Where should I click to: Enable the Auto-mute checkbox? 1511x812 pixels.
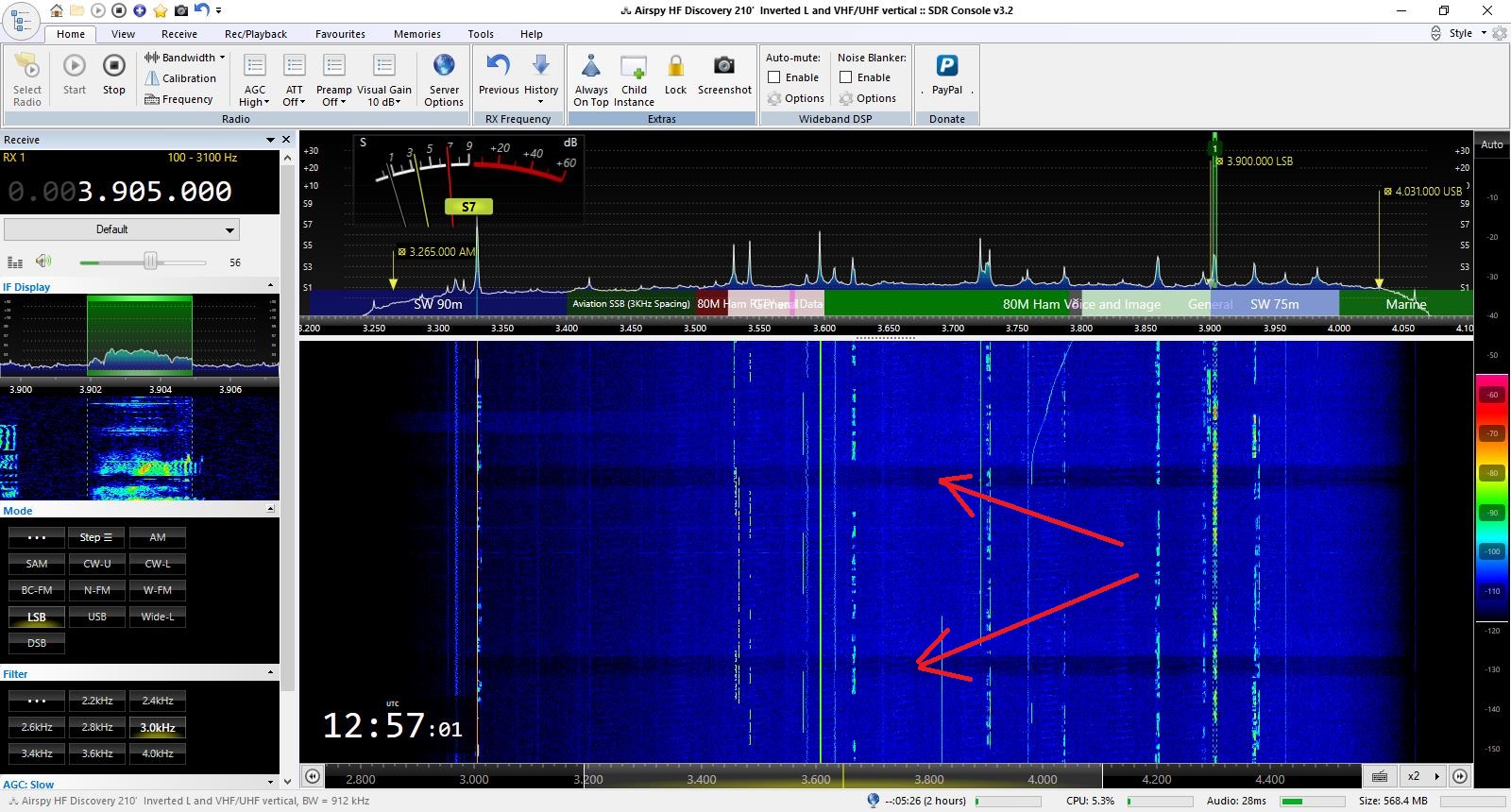point(774,77)
